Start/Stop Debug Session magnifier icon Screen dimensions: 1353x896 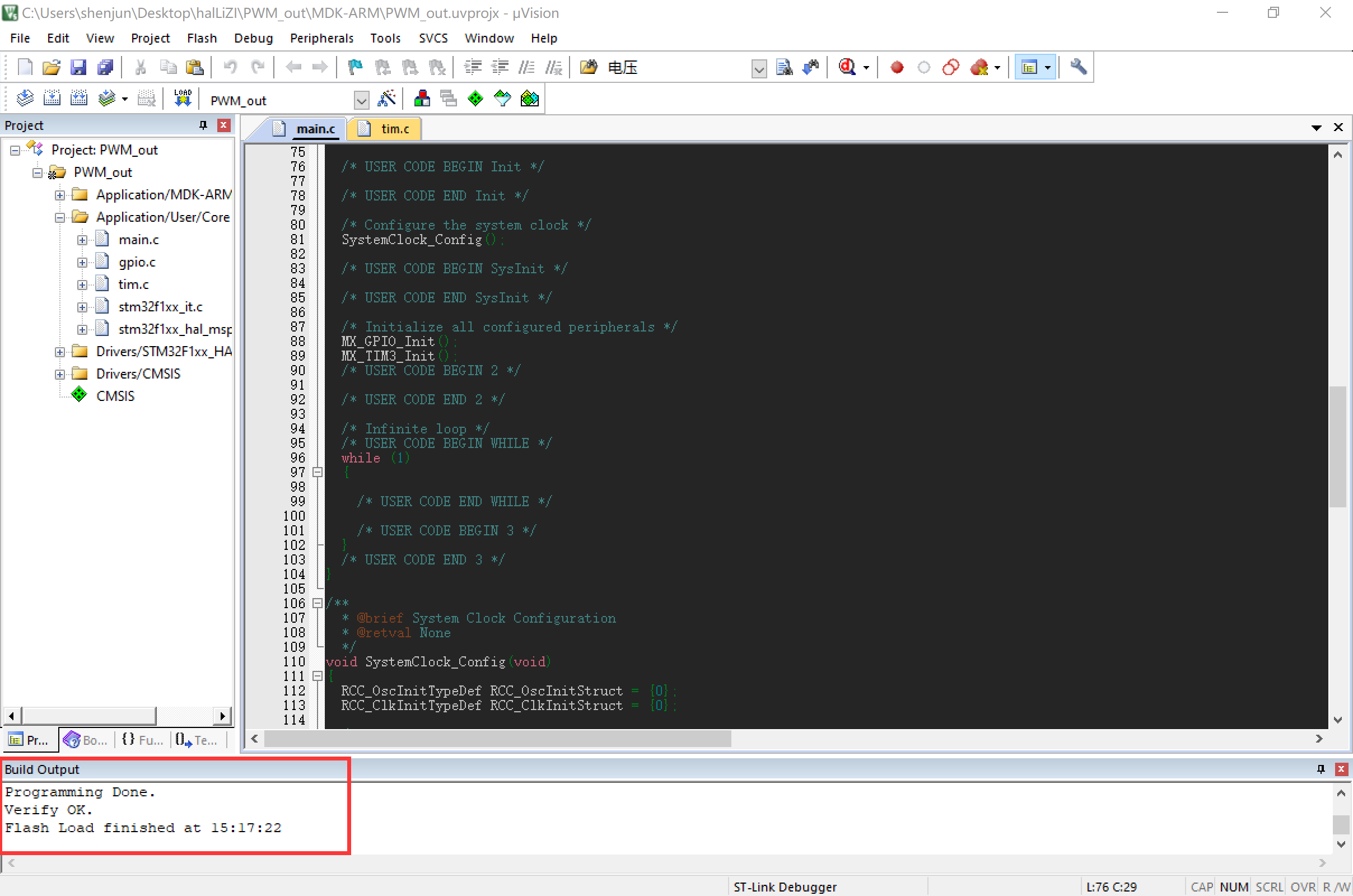[x=847, y=67]
